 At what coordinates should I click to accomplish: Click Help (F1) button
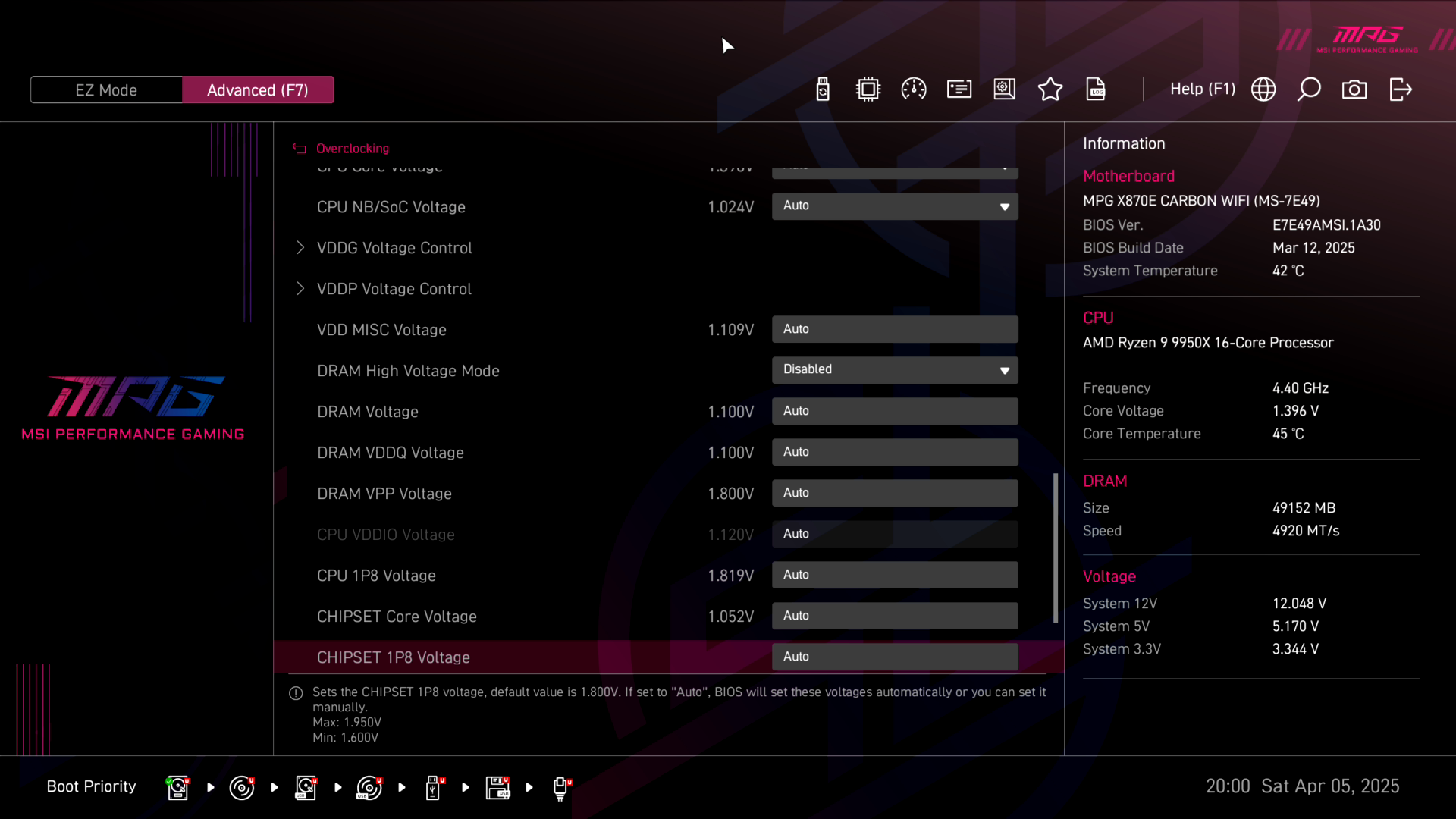[1202, 89]
